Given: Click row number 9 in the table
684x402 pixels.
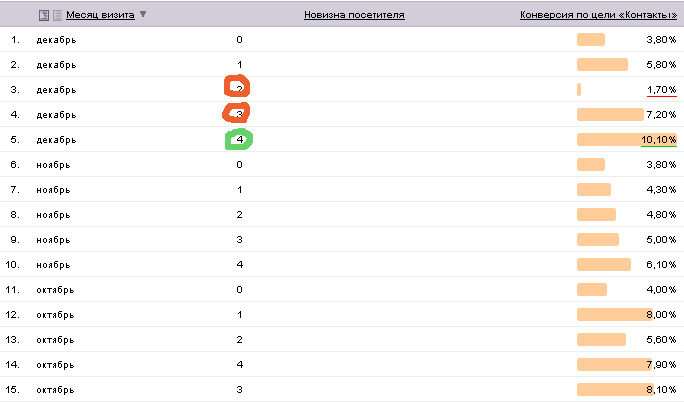Looking at the screenshot, I should tap(15, 239).
